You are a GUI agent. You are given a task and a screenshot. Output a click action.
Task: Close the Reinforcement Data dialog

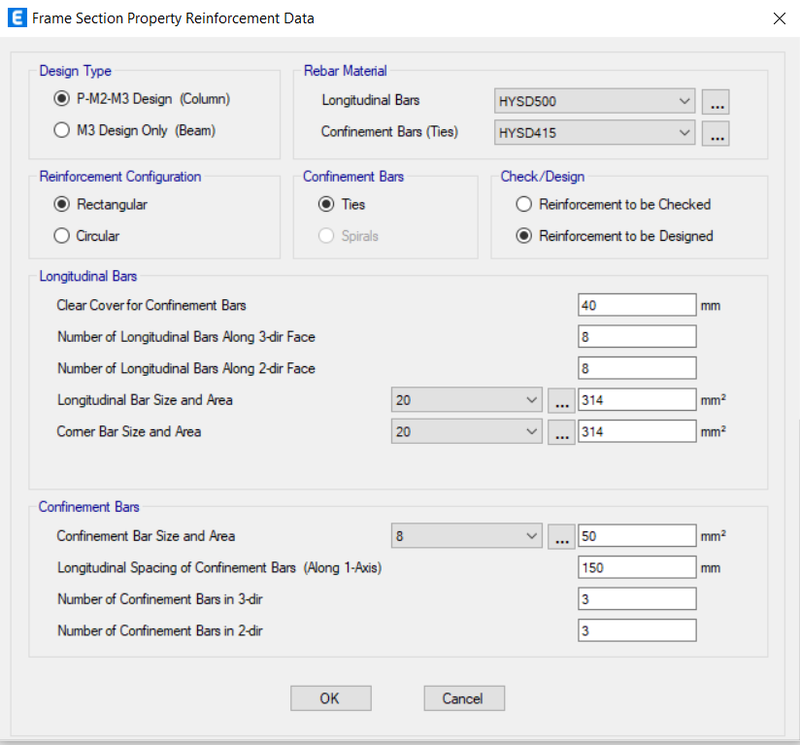779,18
